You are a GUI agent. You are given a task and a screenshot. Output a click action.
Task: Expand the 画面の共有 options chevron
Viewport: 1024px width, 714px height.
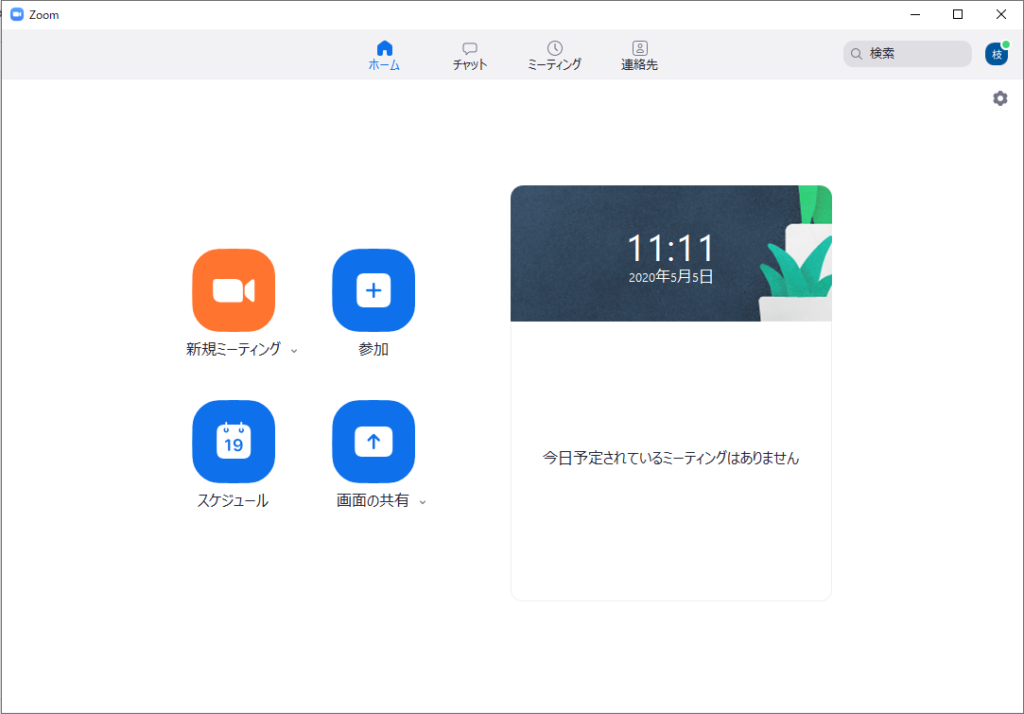tap(423, 502)
